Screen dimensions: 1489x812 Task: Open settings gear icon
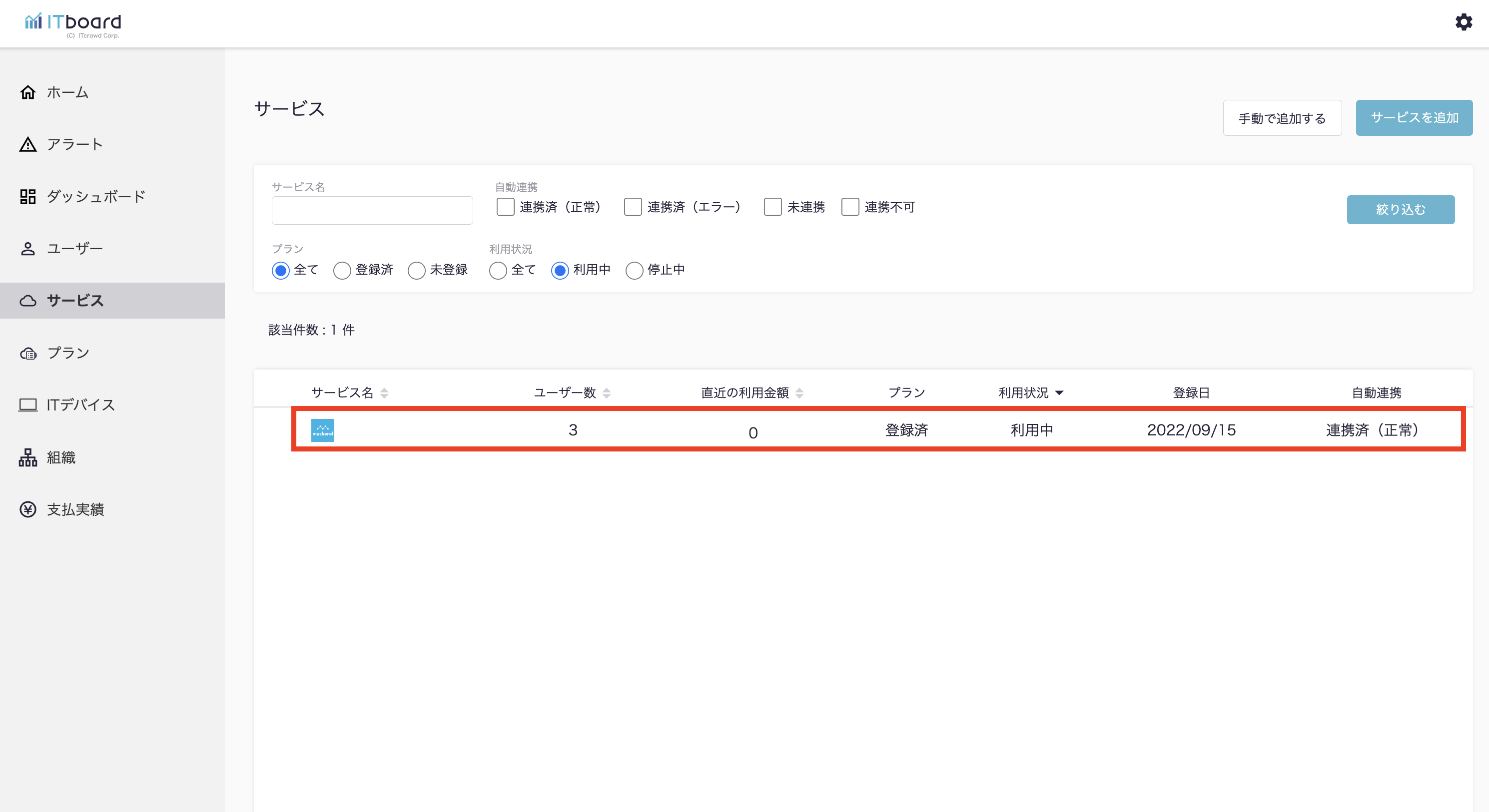tap(1463, 22)
